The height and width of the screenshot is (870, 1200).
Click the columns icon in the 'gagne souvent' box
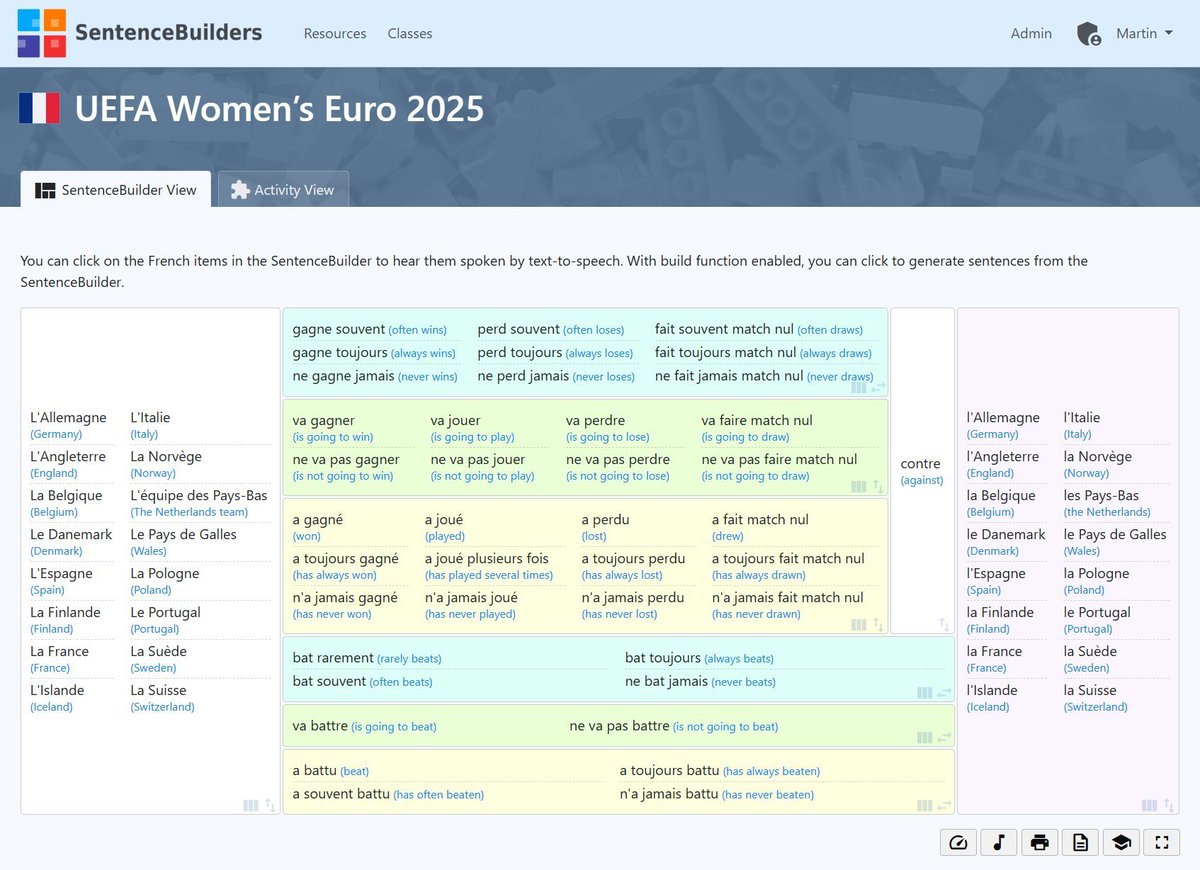pyautogui.click(x=859, y=387)
